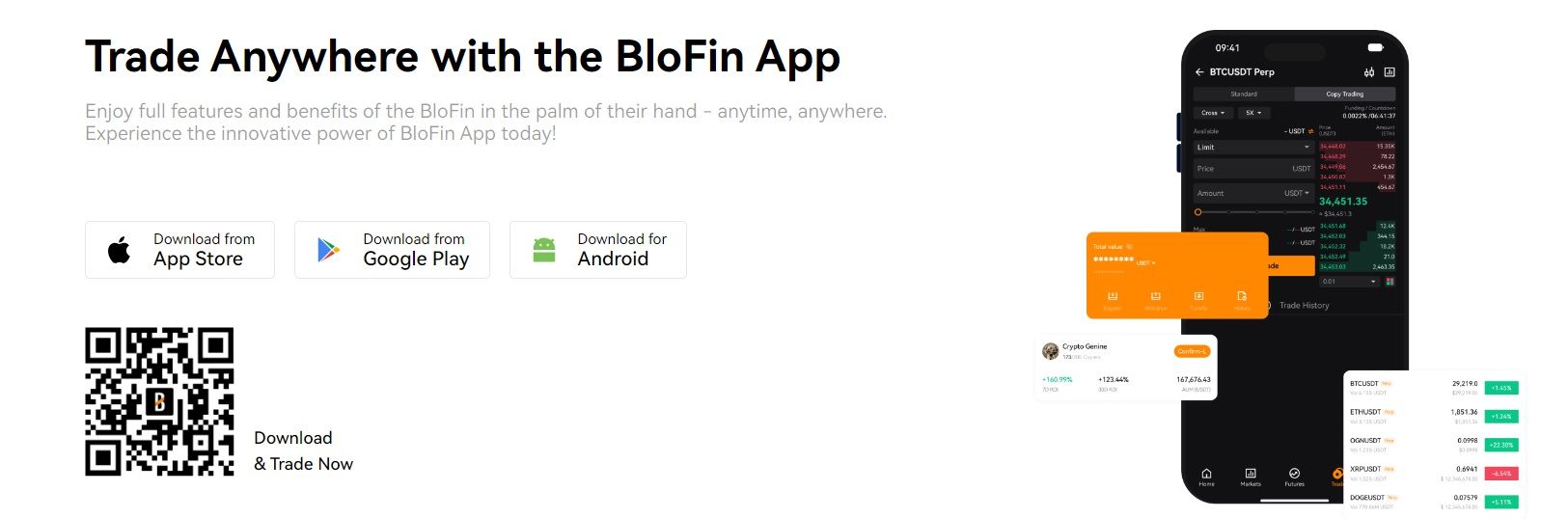The width and height of the screenshot is (1568, 519).
Task: Open the Markets icon in bottom navigation
Action: [x=1251, y=475]
